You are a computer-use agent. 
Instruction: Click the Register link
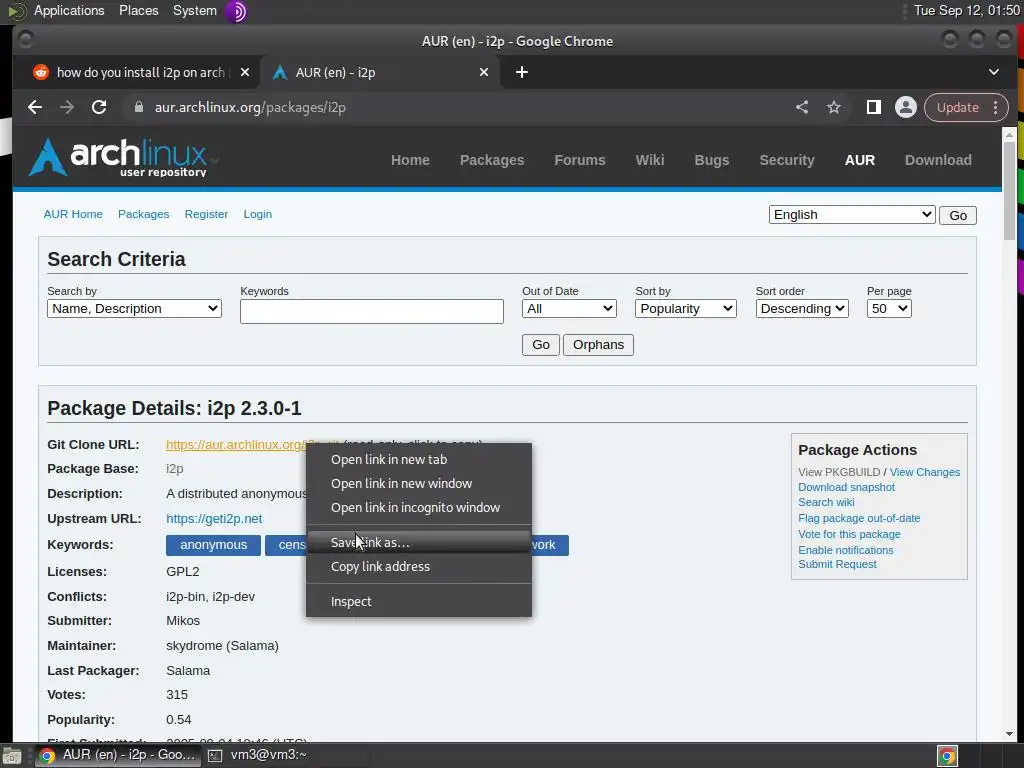click(x=206, y=214)
